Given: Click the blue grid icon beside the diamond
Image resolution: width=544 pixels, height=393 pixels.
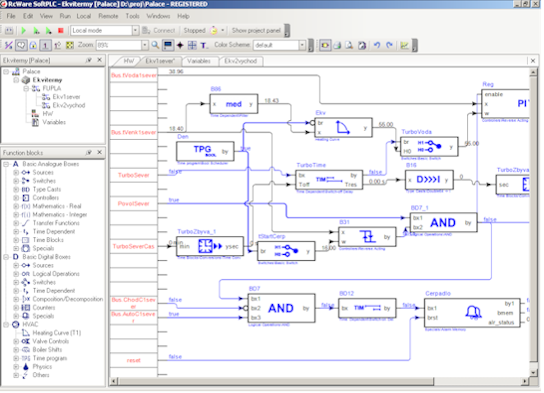Looking at the screenshot, I should pos(192,45).
